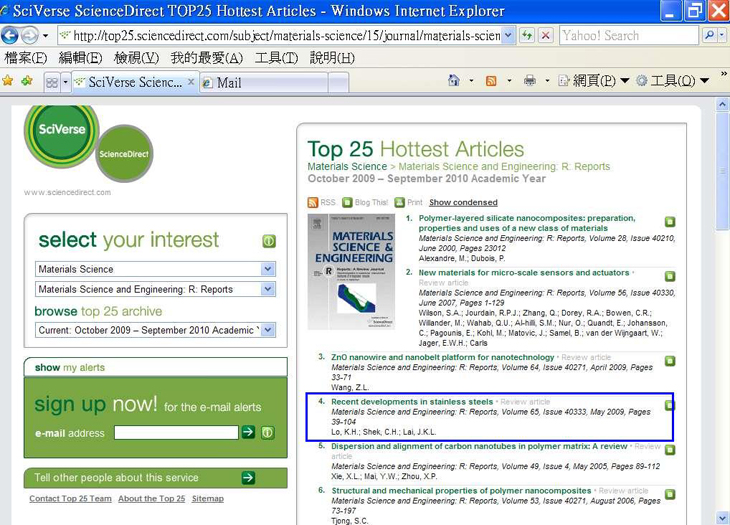Click the page scrollbar down arrow
The height and width of the screenshot is (525, 730).
click(722, 518)
